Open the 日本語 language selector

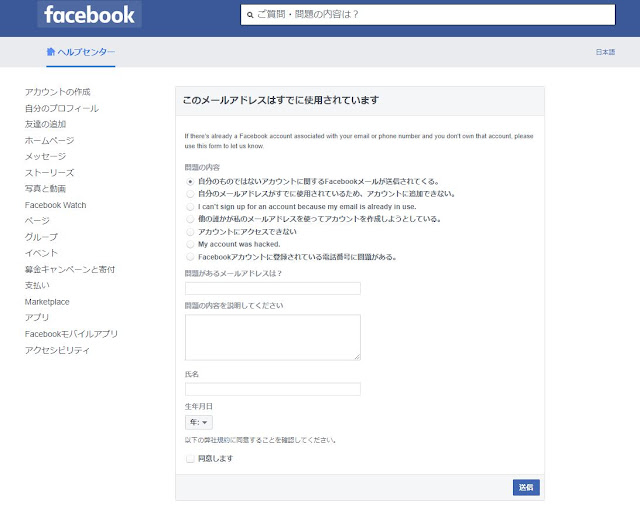click(605, 52)
